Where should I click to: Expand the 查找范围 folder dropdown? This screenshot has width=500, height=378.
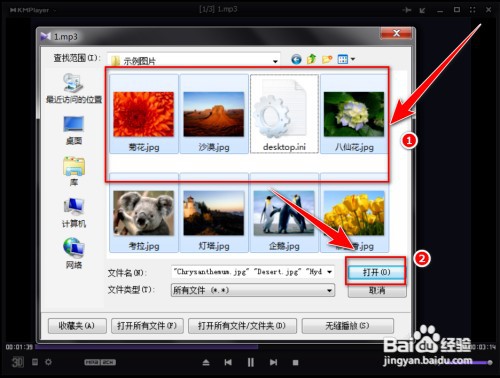pyautogui.click(x=275, y=61)
